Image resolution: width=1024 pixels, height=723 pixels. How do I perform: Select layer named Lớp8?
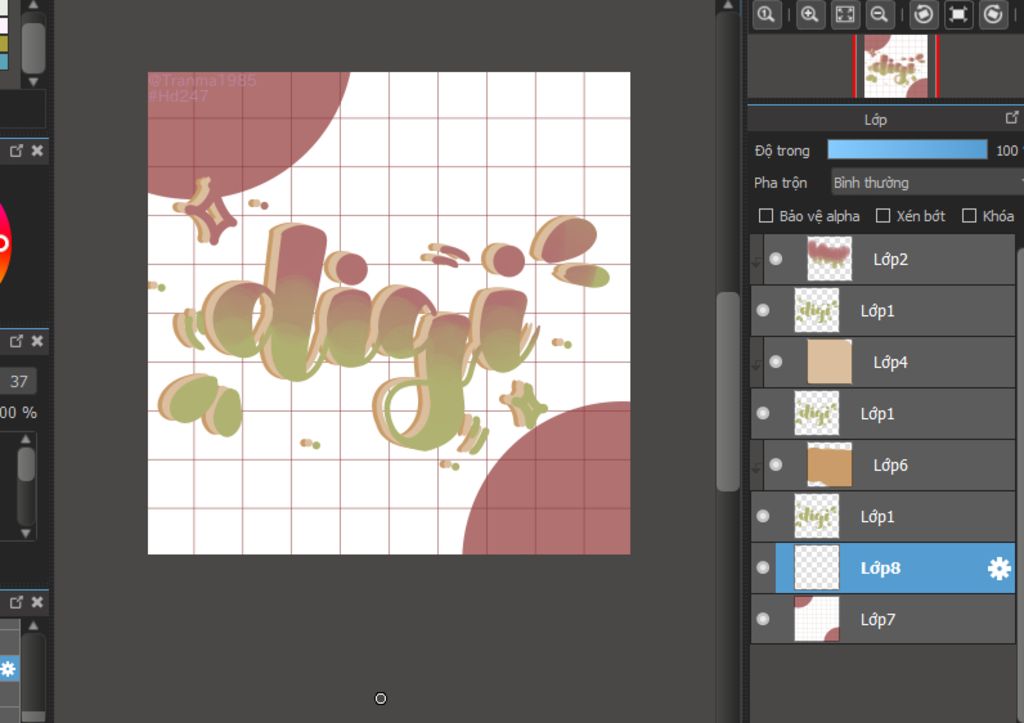(880, 568)
